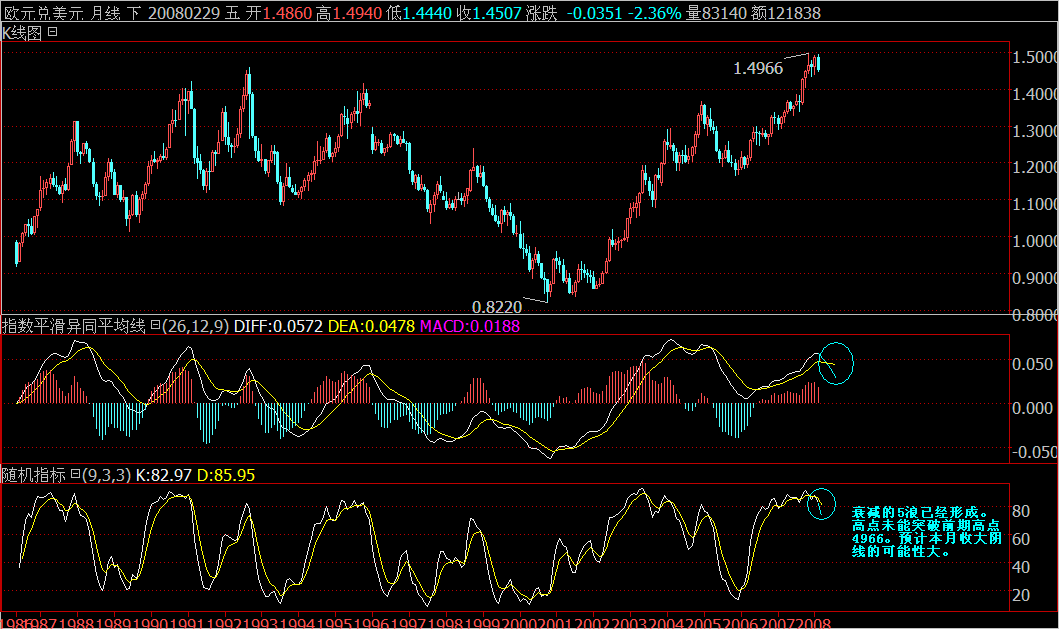Click the MACD parameters (26,12,9)
1059x629 pixels.
coord(195,326)
